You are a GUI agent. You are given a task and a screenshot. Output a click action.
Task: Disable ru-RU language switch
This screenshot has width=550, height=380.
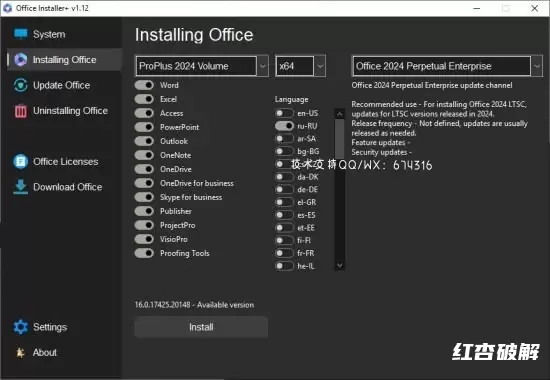pyautogui.click(x=284, y=126)
